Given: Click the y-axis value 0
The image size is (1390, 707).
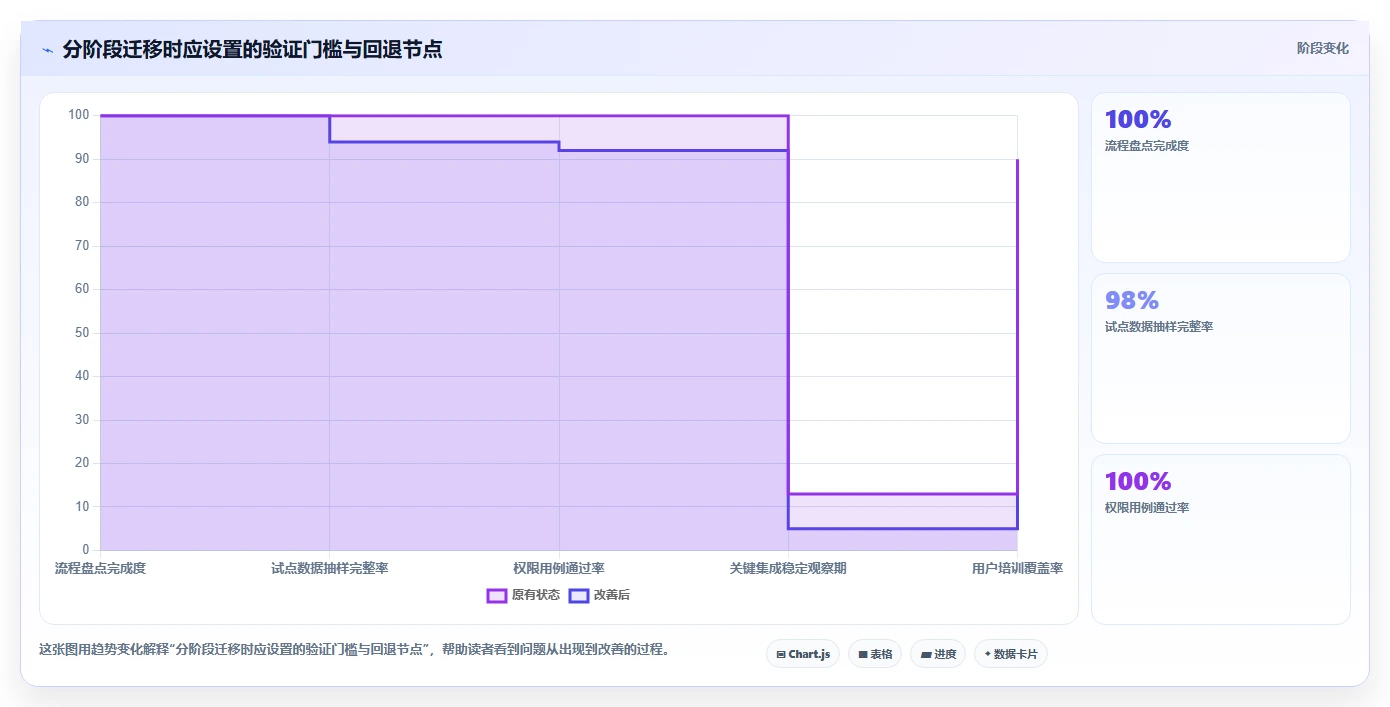Looking at the screenshot, I should (x=86, y=550).
